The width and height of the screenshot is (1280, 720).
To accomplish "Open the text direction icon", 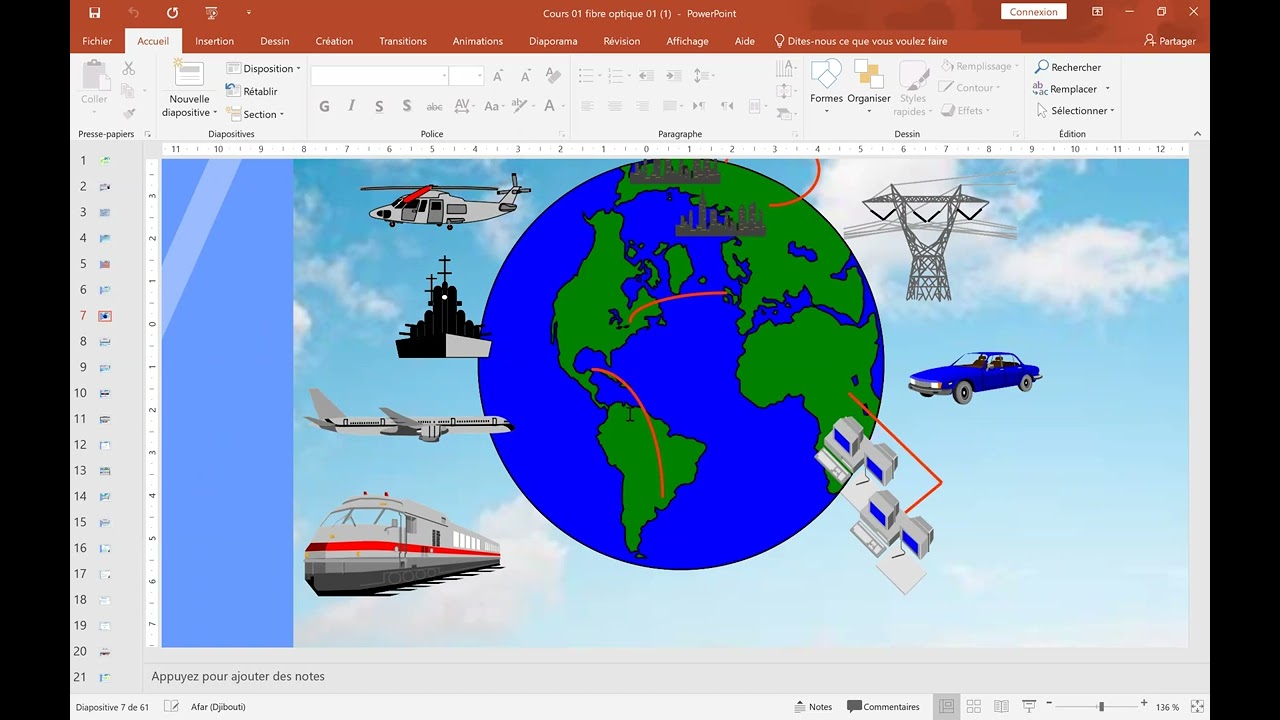I will (x=785, y=68).
